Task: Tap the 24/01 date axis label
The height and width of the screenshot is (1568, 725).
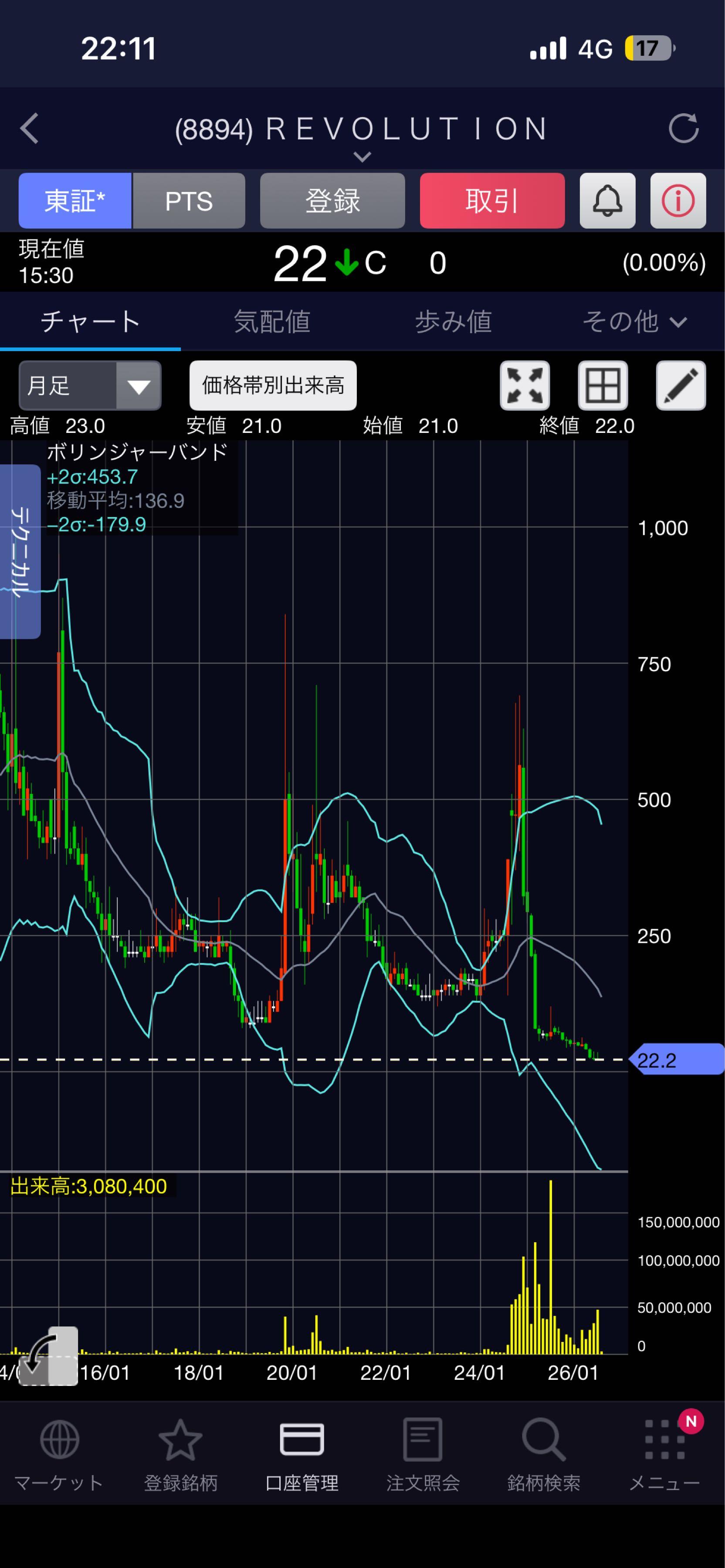Action: (480, 1372)
